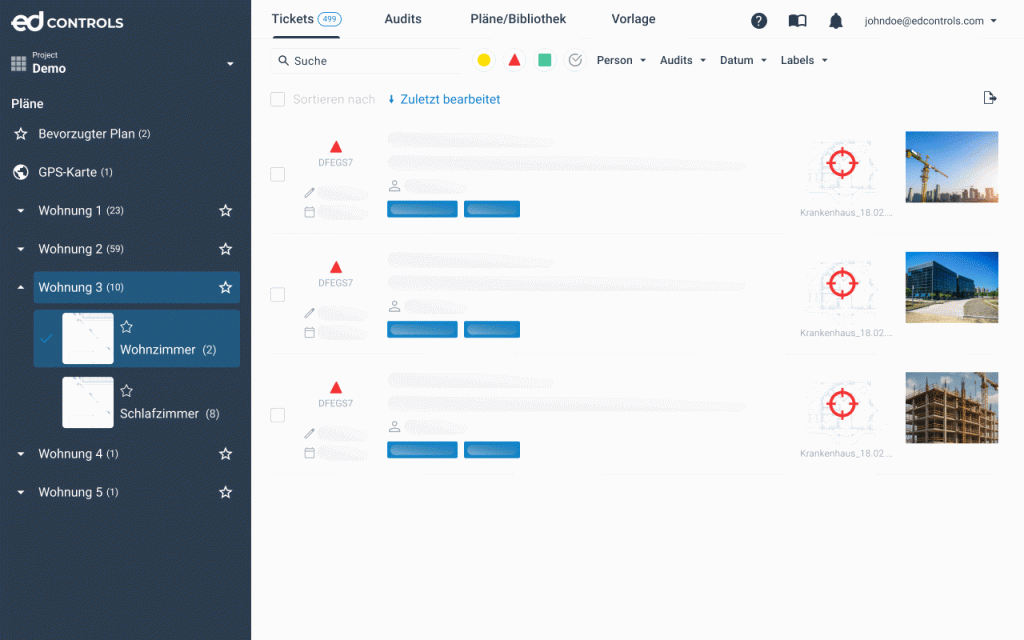Open the help question mark icon
Screen dimensions: 1024x640
759,21
